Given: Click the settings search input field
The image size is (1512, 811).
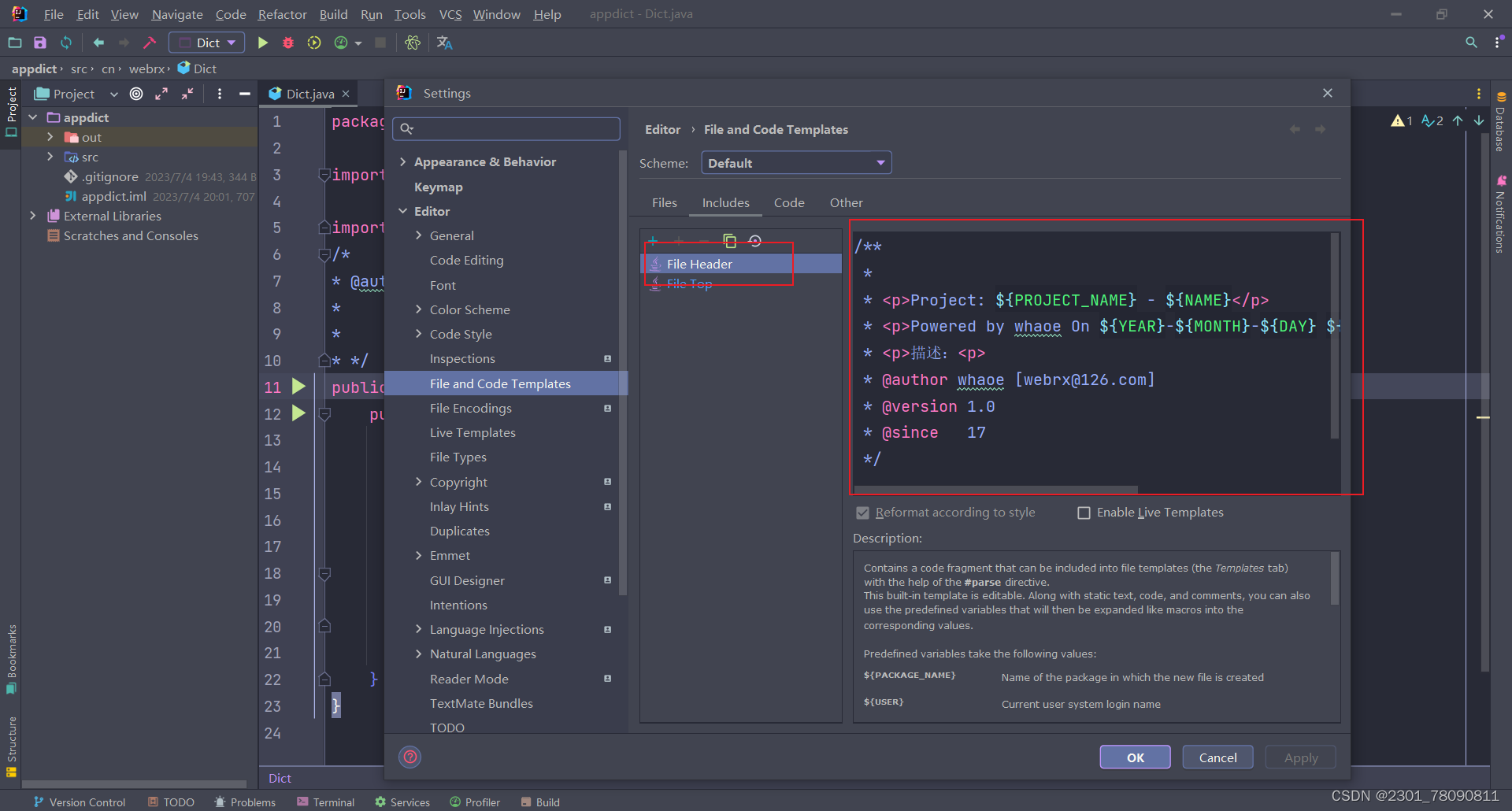Looking at the screenshot, I should [506, 128].
